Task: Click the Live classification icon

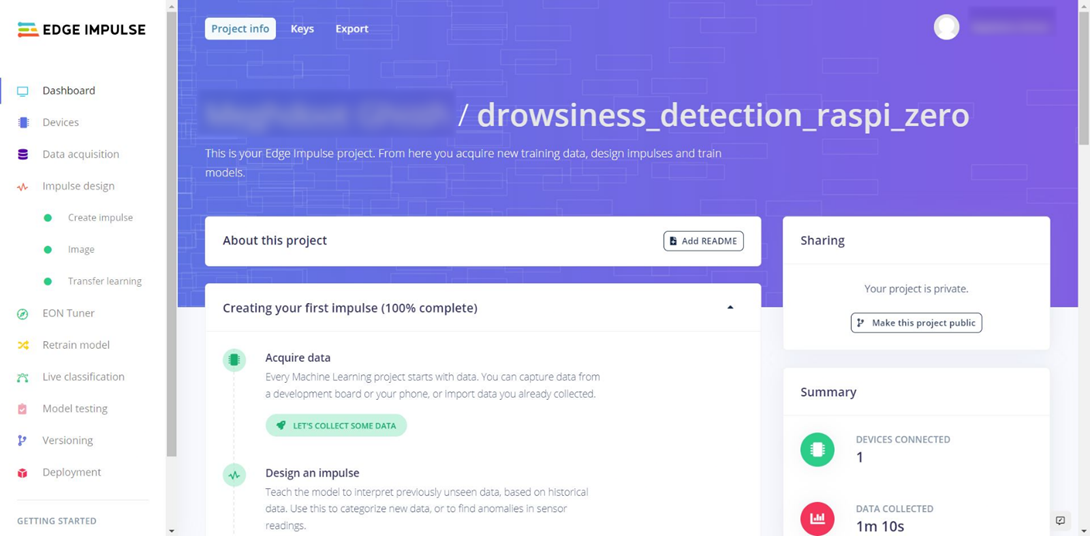Action: click(23, 377)
